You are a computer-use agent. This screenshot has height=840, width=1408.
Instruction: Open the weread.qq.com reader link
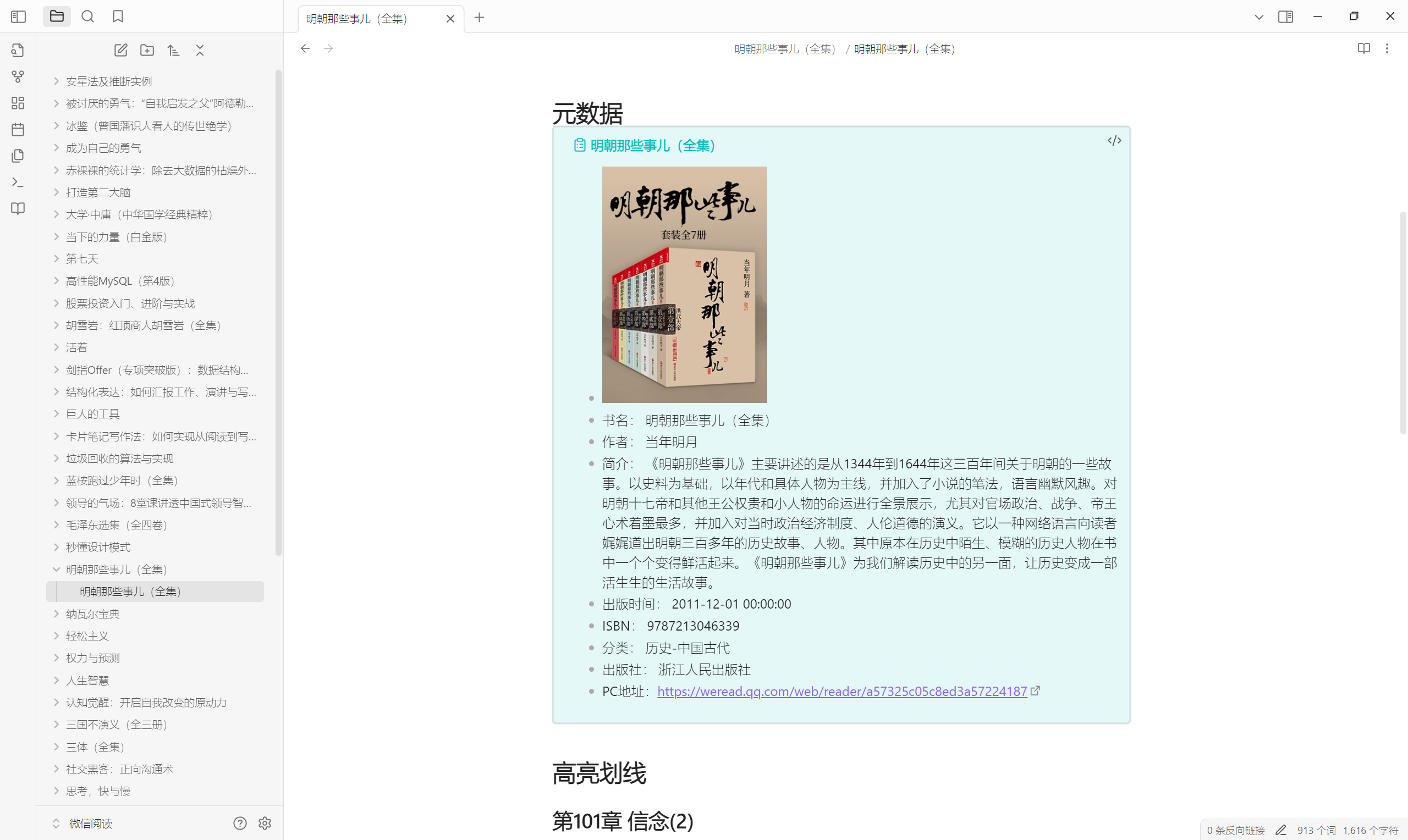[x=842, y=691]
